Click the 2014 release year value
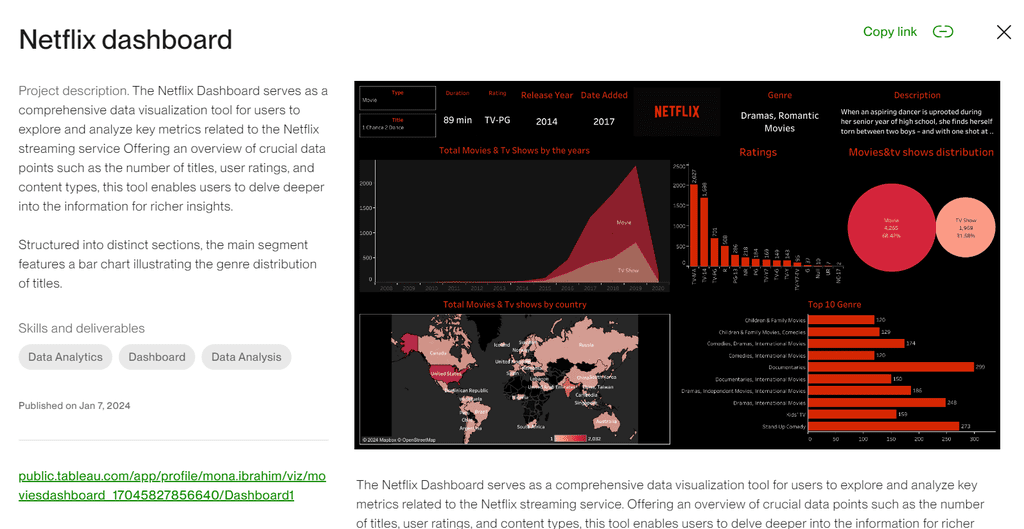Screen dimensions: 1024x529 point(547,121)
